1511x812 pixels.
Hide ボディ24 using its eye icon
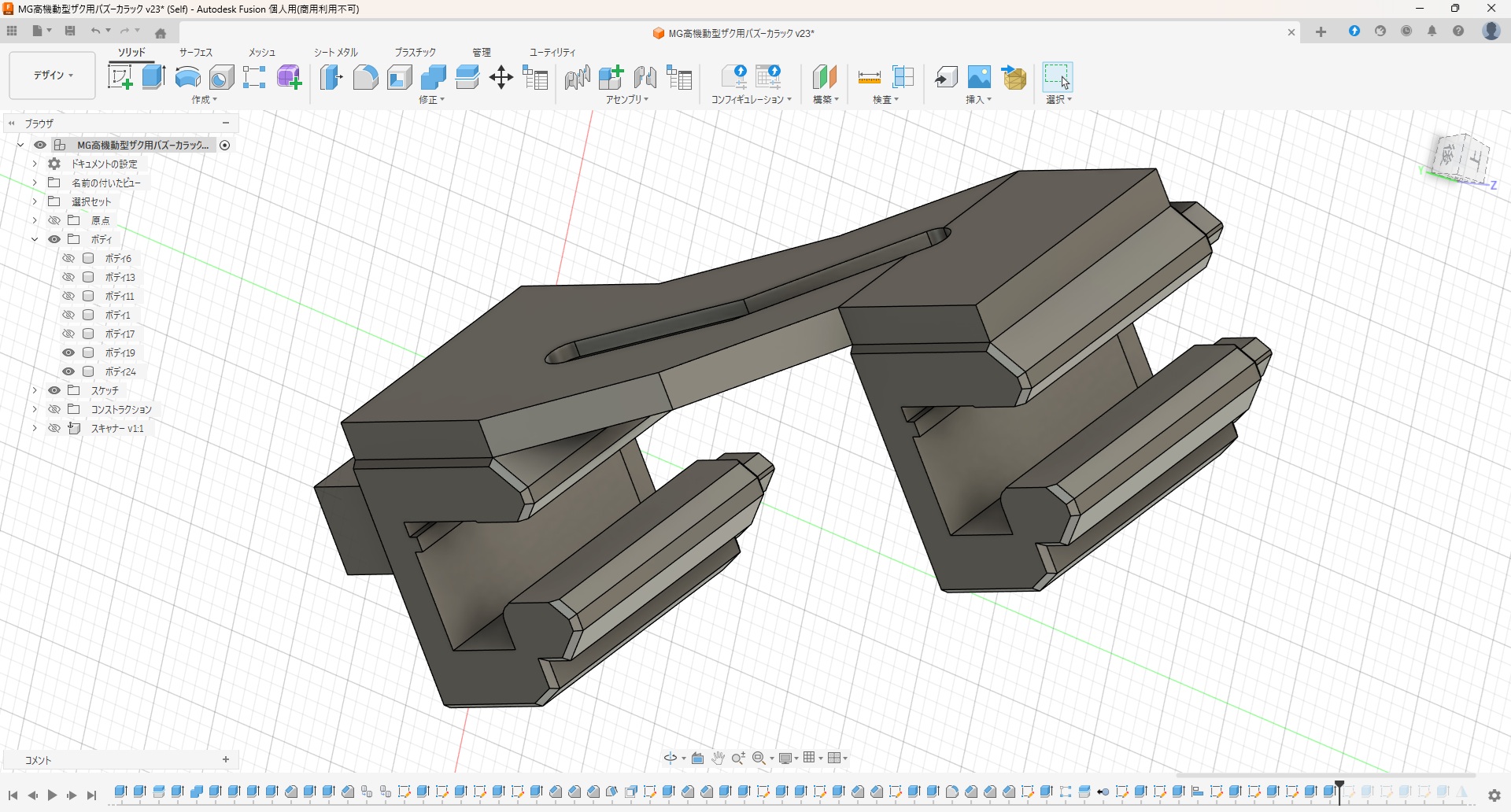[68, 371]
